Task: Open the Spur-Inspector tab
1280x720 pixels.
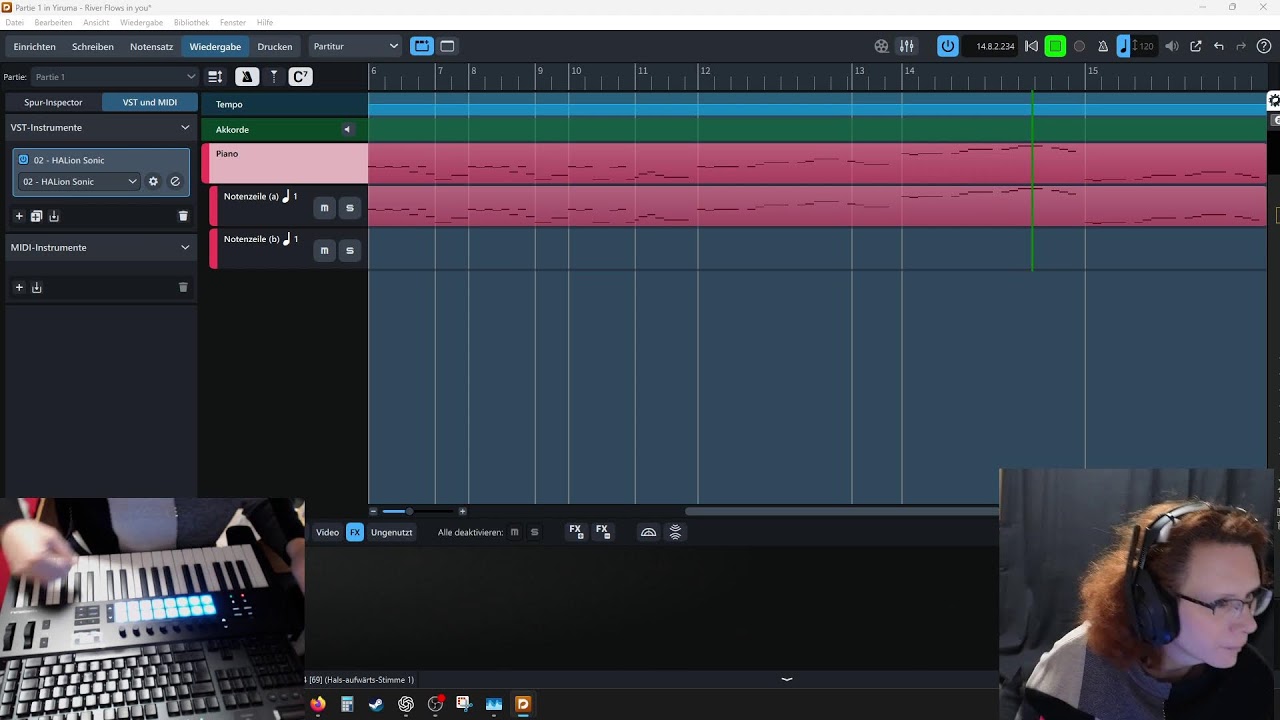Action: click(x=53, y=102)
